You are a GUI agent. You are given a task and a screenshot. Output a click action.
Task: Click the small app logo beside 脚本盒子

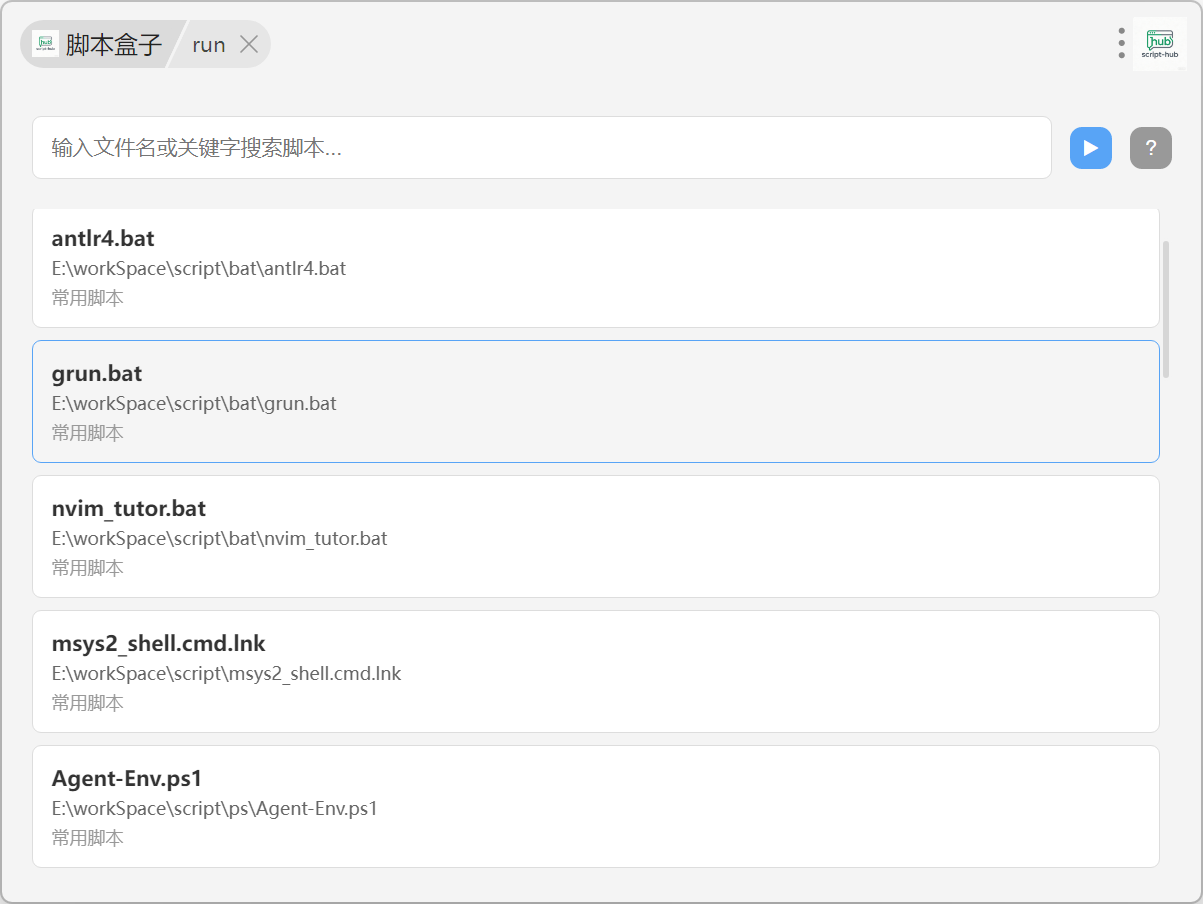point(45,44)
